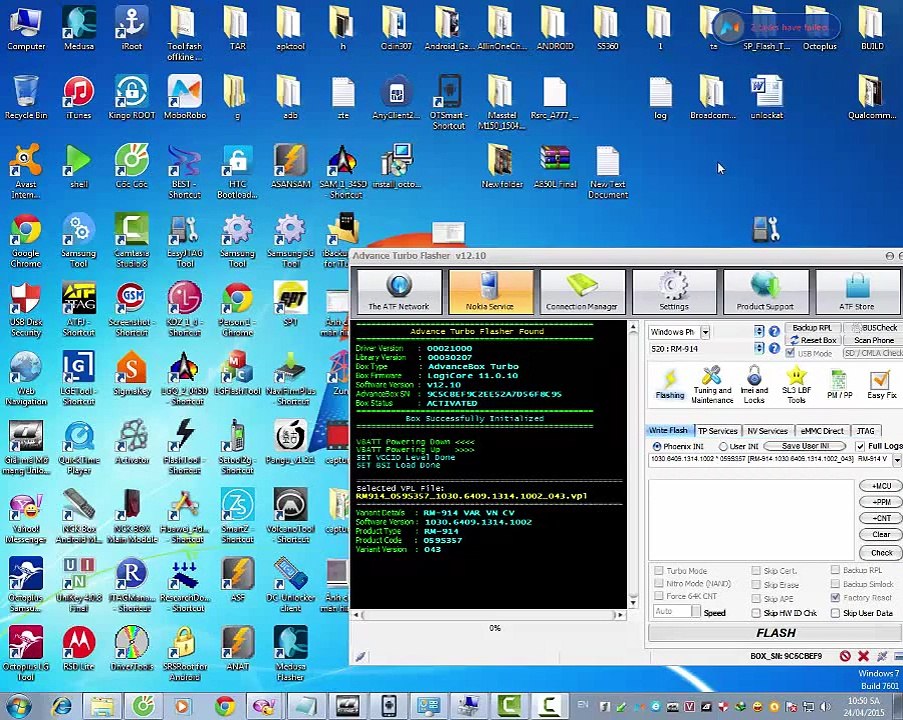Viewport: 903px width, 720px height.
Task: Open the A850L Final archive on desktop
Action: point(555,166)
